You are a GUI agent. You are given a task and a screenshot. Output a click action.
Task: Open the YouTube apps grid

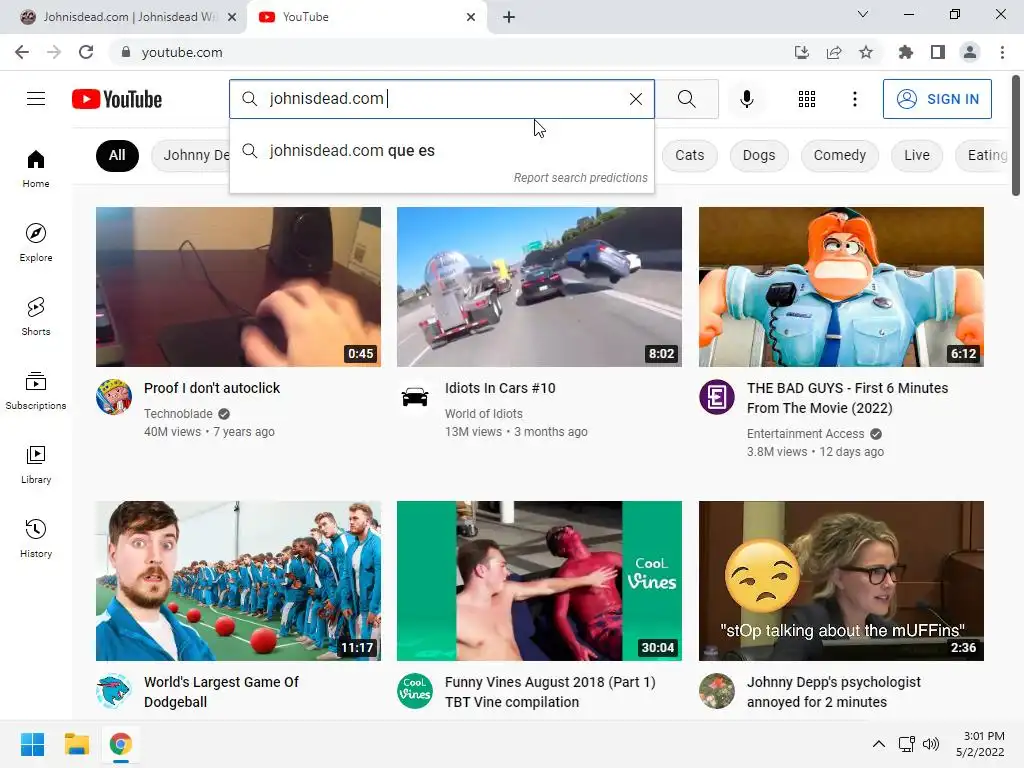pos(807,99)
